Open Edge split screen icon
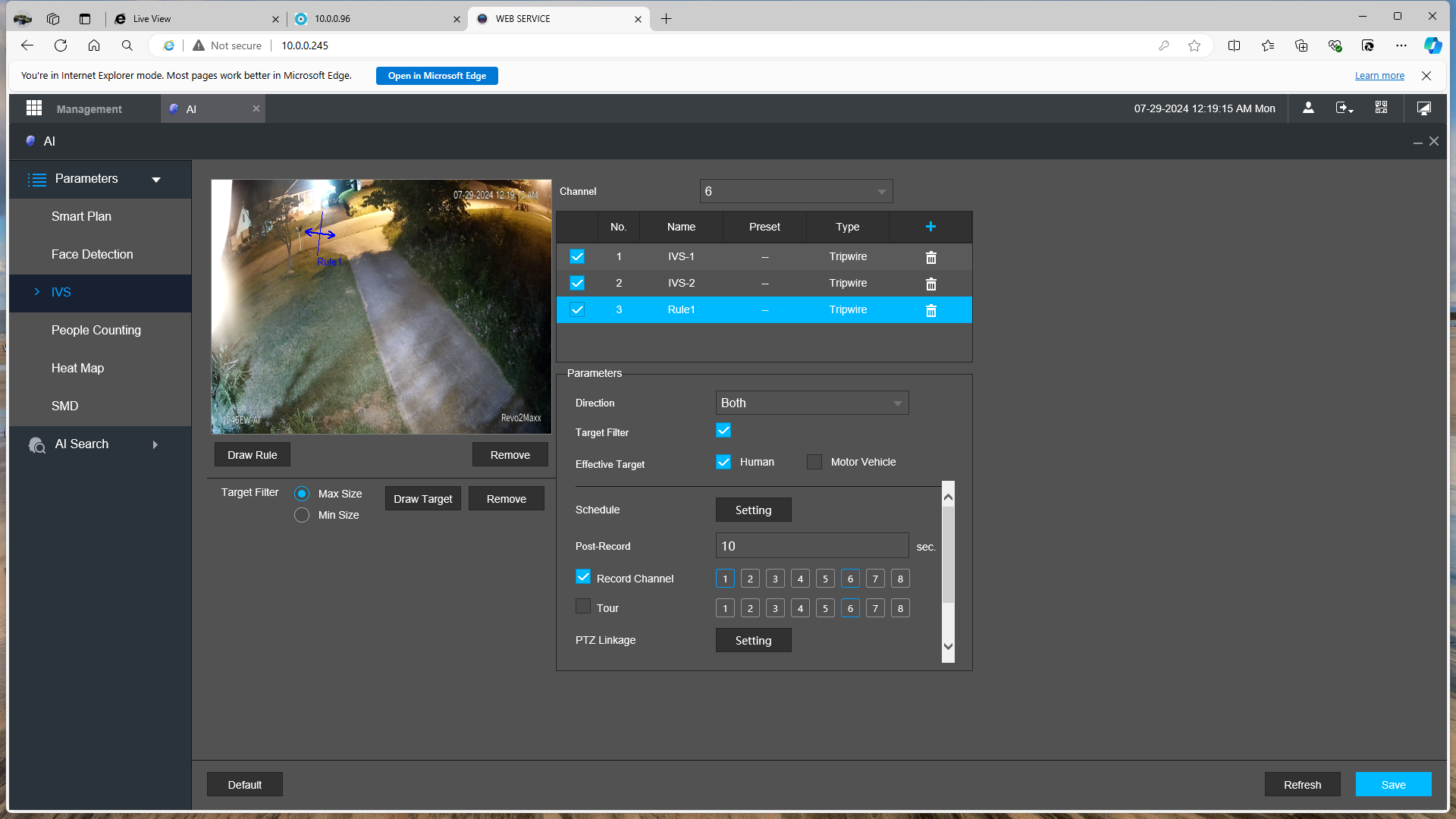This screenshot has height=819, width=1456. 1234,45
